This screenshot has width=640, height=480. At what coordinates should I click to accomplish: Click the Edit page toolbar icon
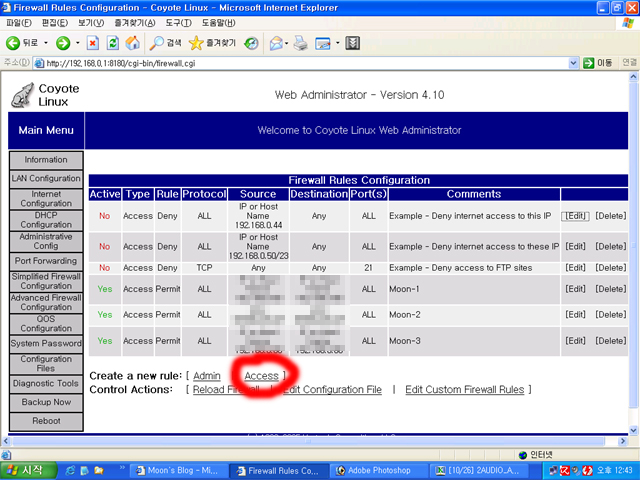tap(323, 43)
